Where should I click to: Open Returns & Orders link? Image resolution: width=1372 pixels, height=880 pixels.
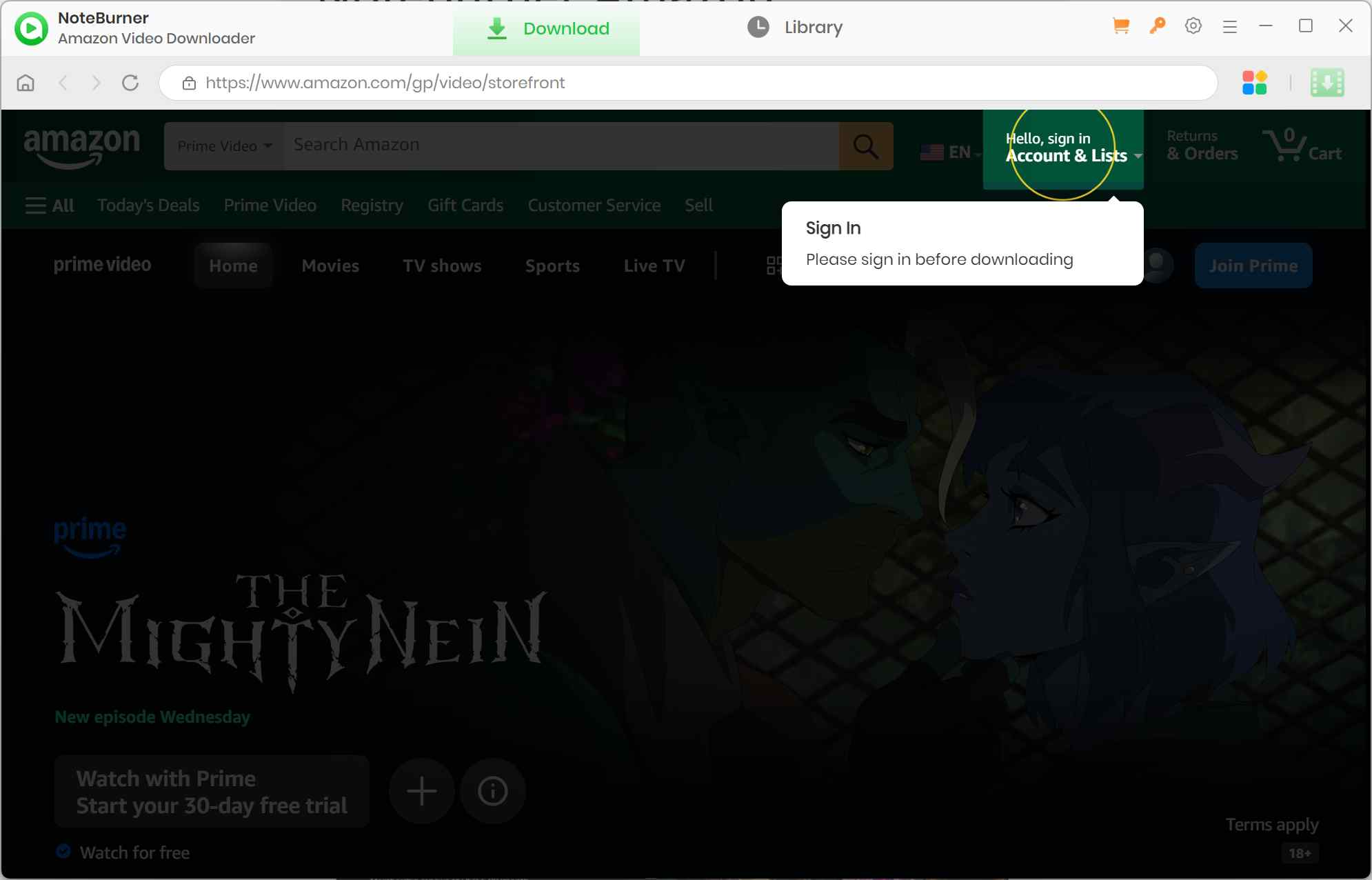tap(1200, 146)
